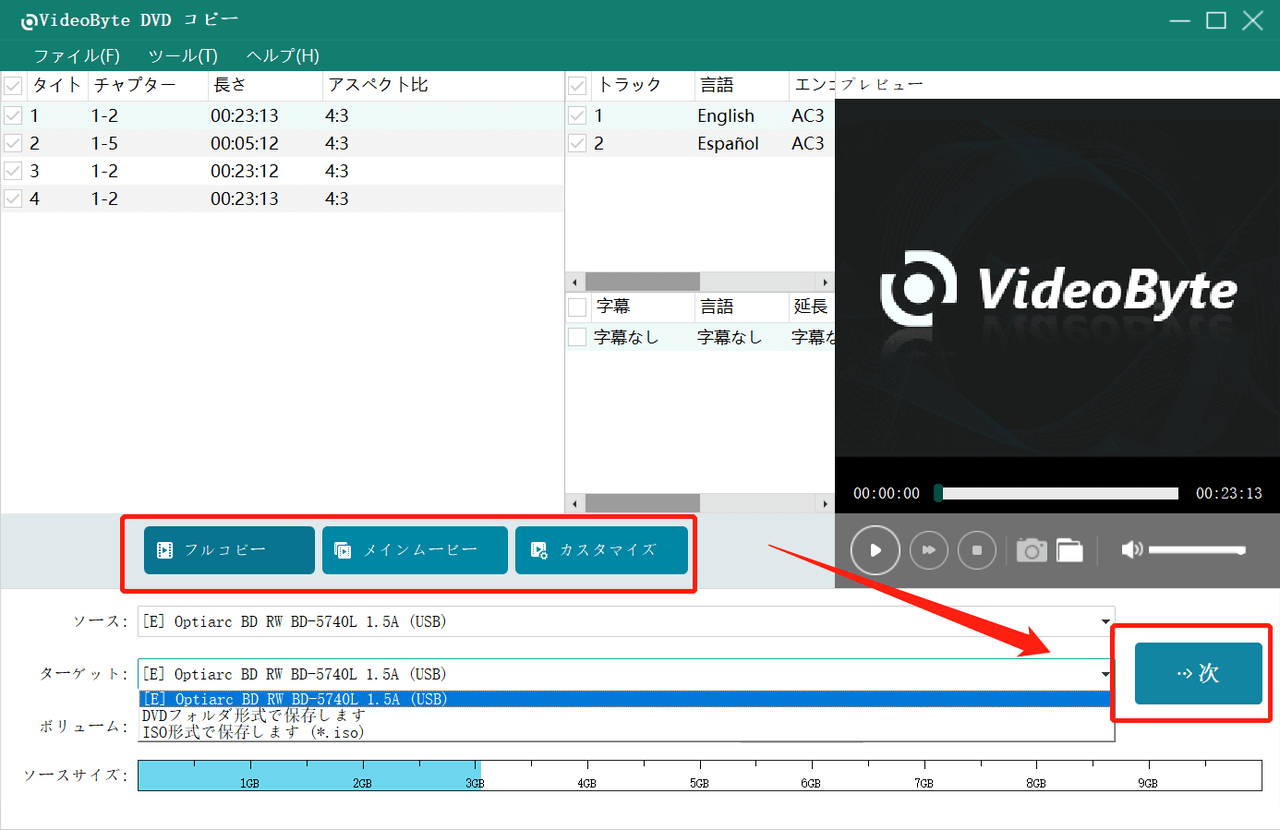Enable the 字幕なし subtitle checkbox

pyautogui.click(x=577, y=337)
